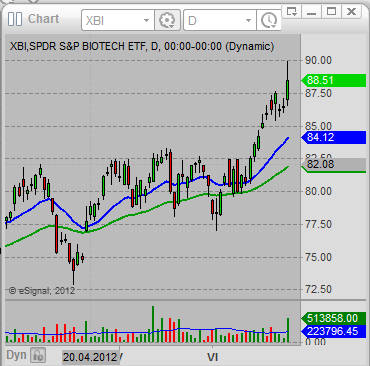Toggle the lock icon beside Dyn
370x366 pixels.
pos(38,355)
